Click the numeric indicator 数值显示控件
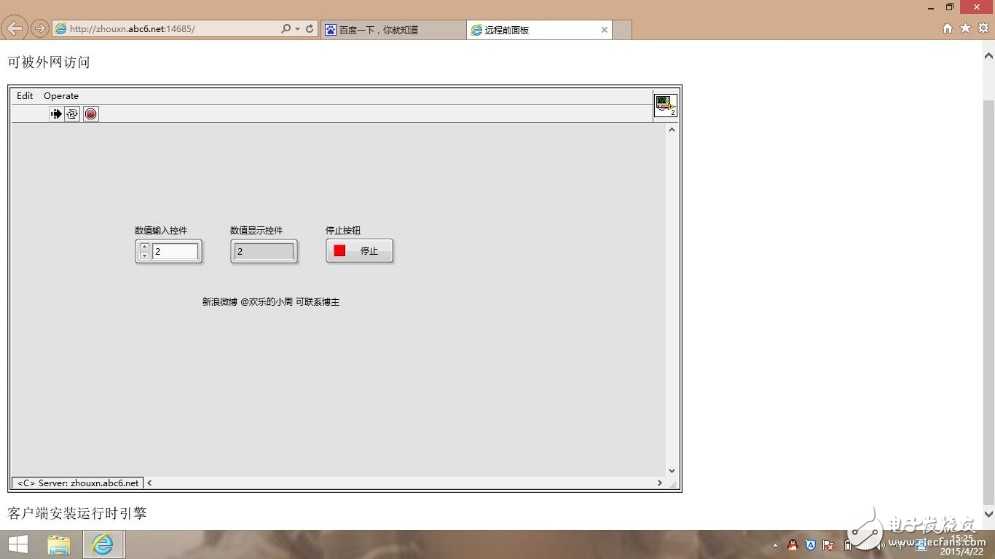 pyautogui.click(x=263, y=251)
